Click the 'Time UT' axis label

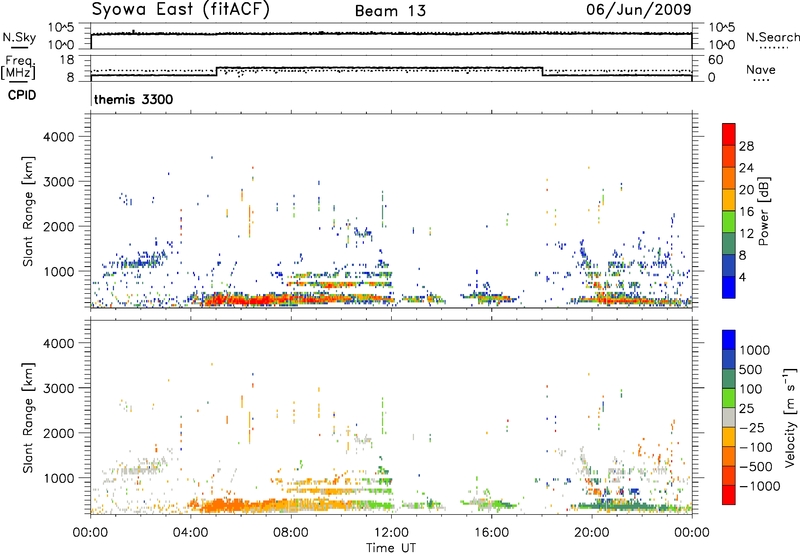click(x=391, y=547)
